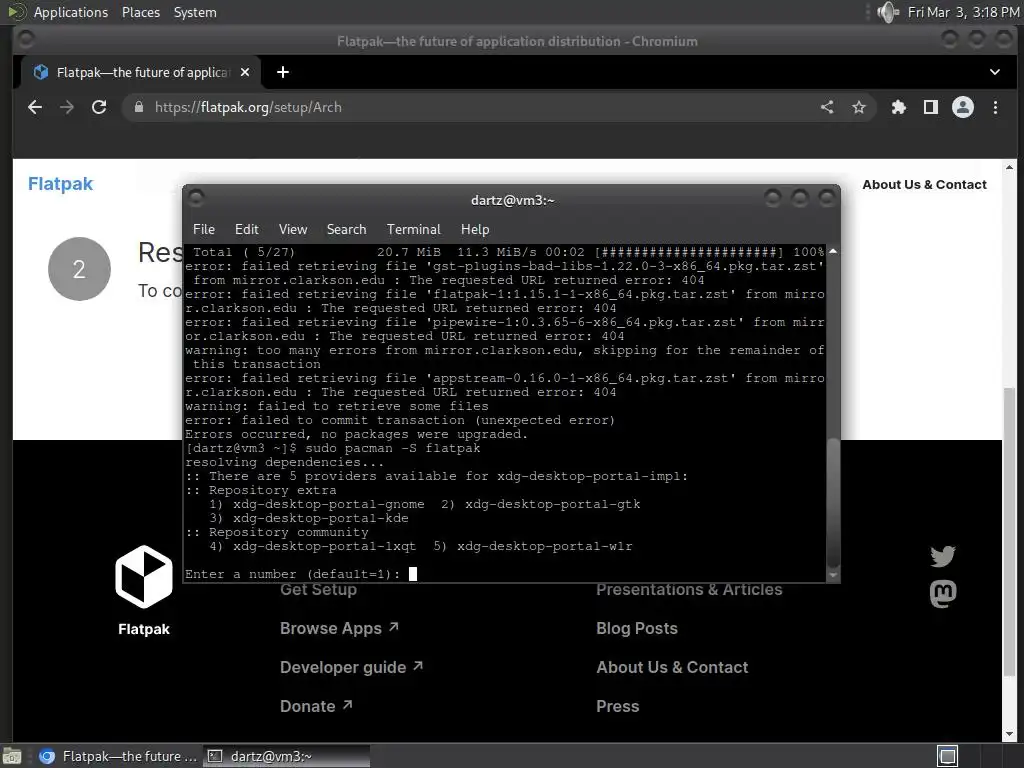The image size is (1024, 768).
Task: Click the terminal scrollbar thumb
Action: coord(833,503)
